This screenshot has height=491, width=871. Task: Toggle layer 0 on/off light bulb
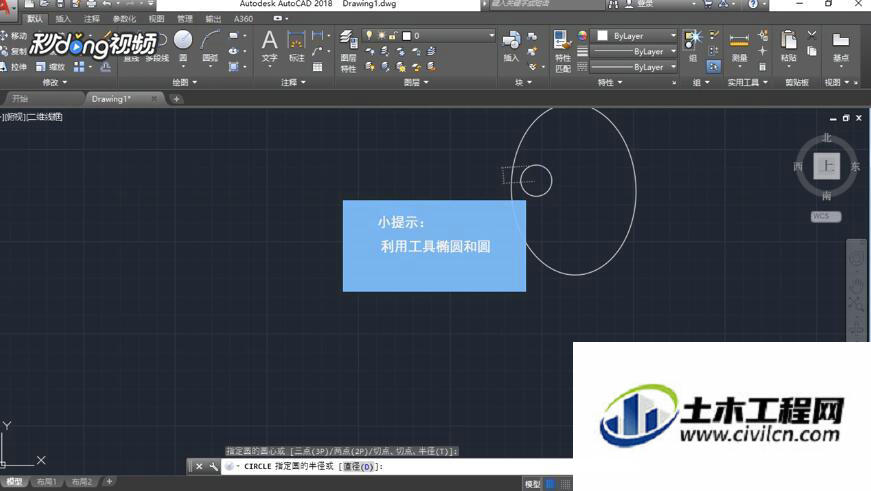click(369, 36)
